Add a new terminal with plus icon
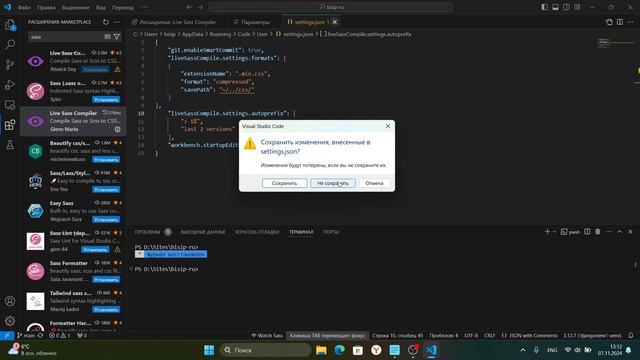Viewport: 640px width, 360px height. click(547, 232)
